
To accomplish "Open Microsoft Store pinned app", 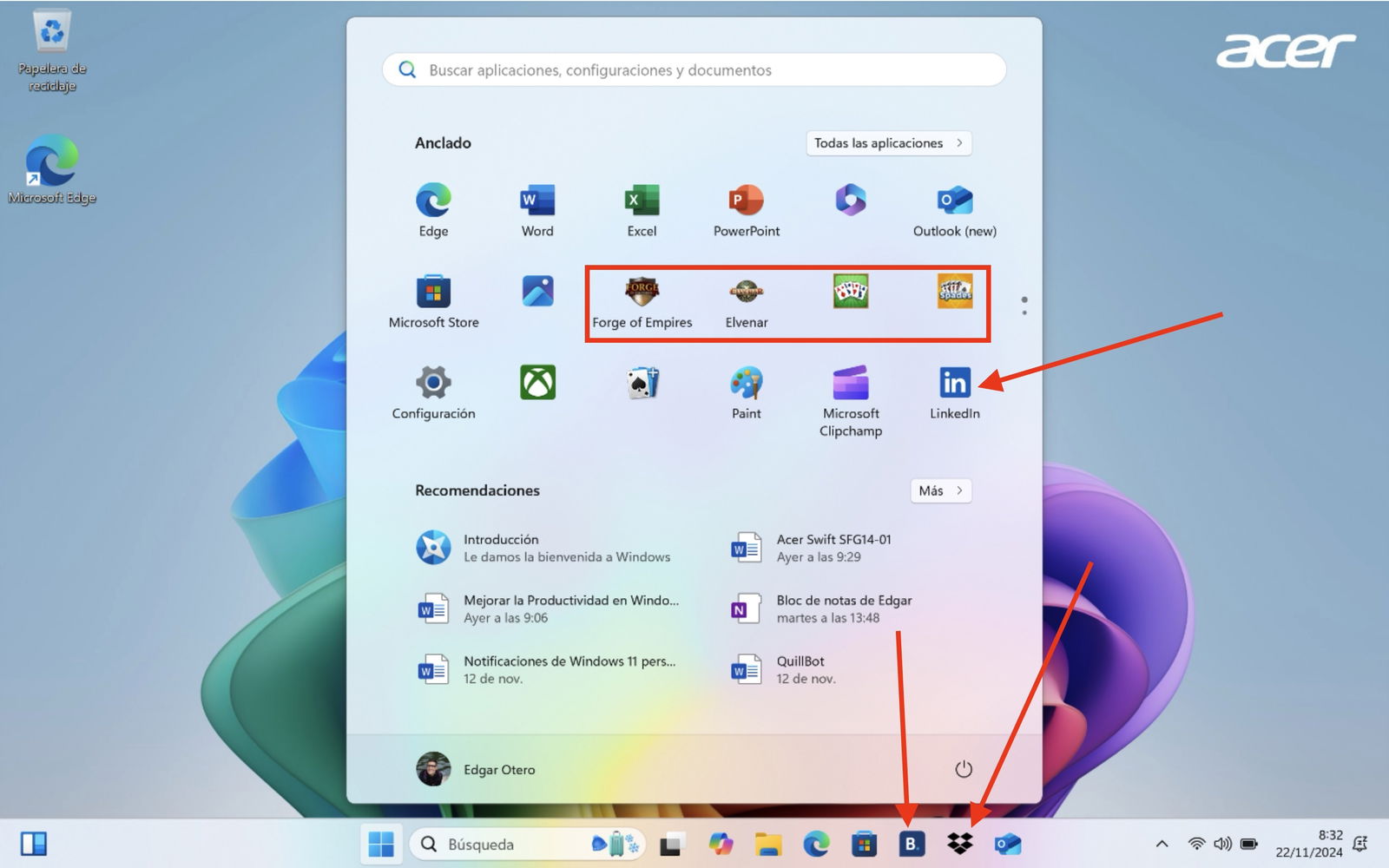I will (x=433, y=302).
